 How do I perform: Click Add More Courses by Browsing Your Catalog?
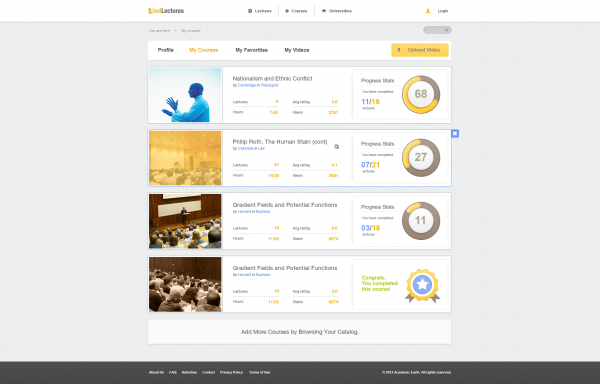click(x=300, y=332)
